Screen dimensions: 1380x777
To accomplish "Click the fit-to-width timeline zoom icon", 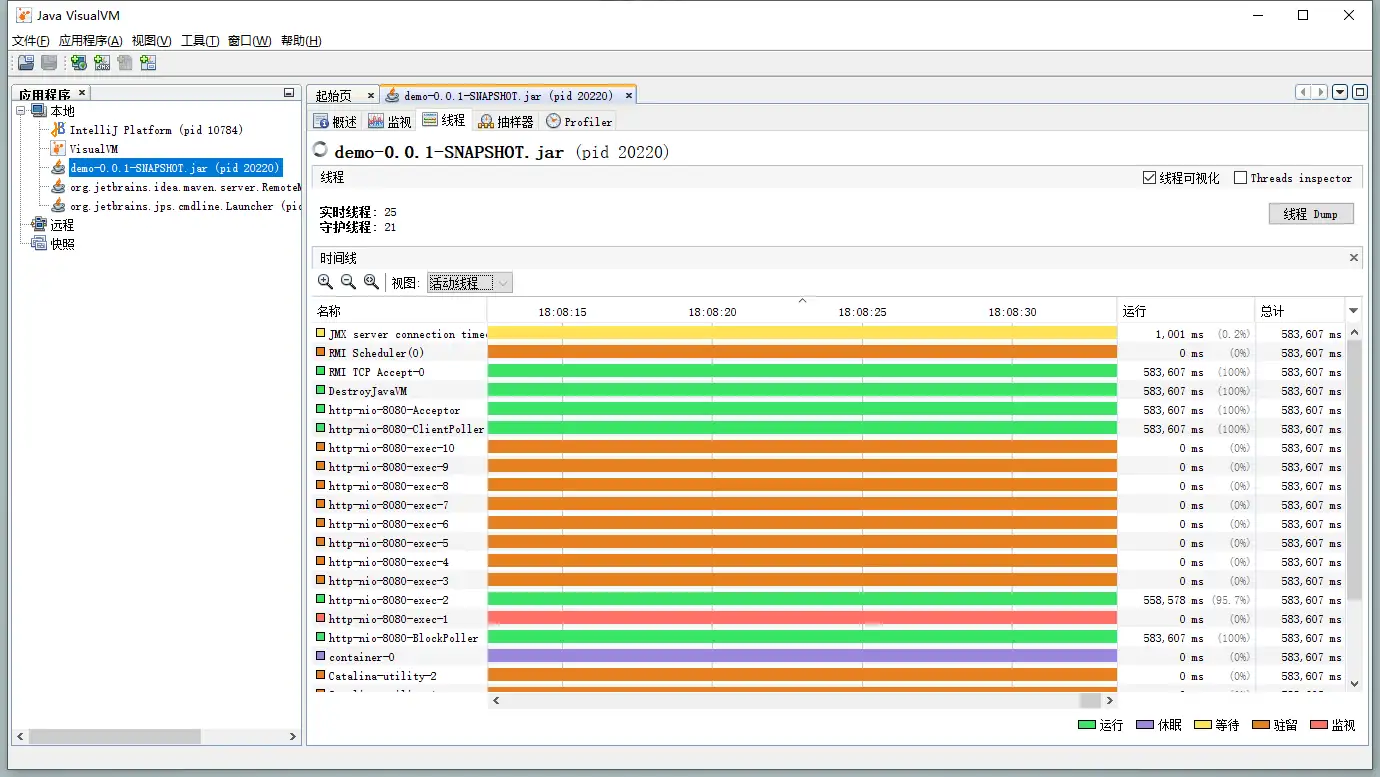I will click(x=371, y=283).
